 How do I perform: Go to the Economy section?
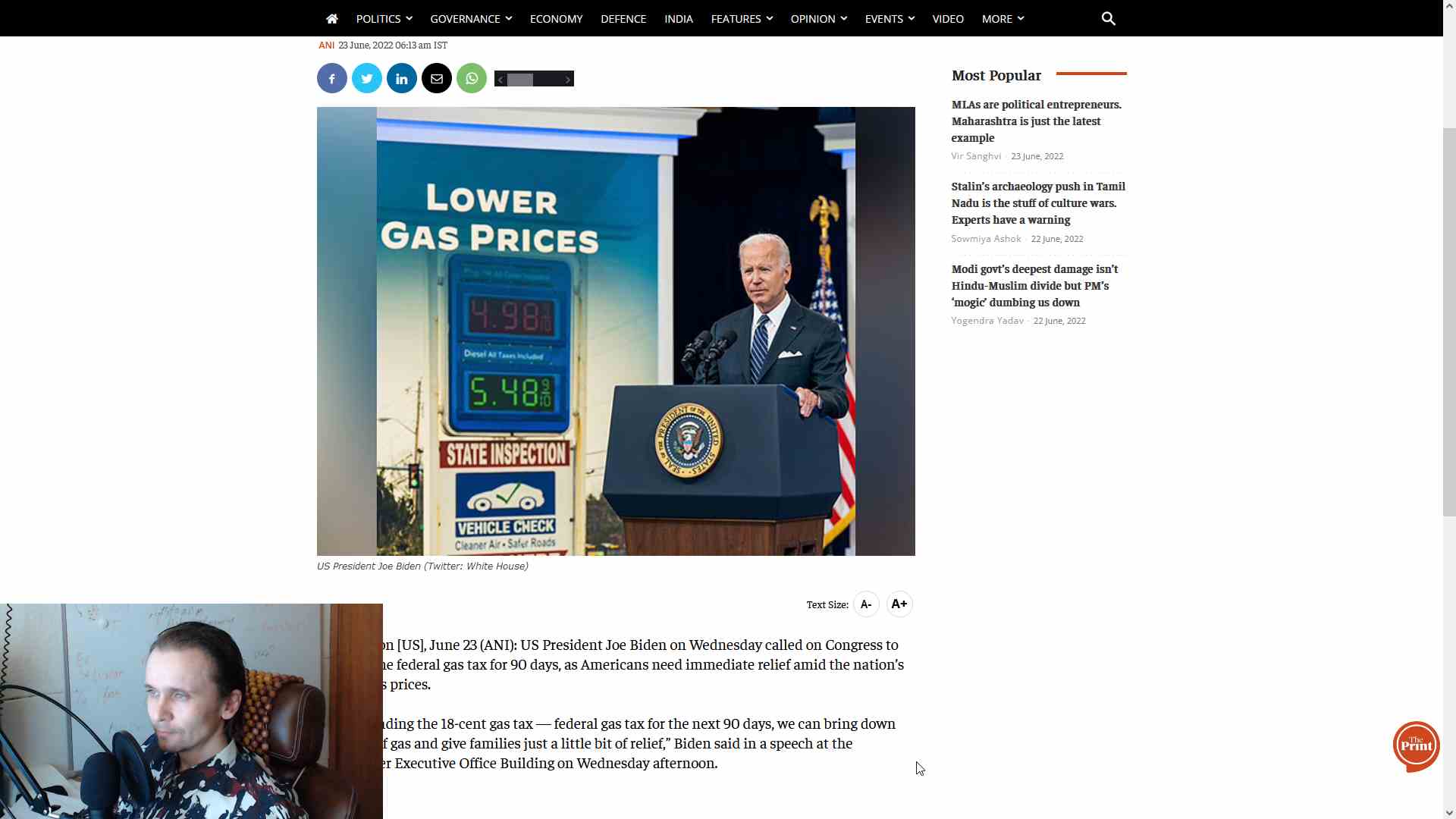click(x=556, y=19)
